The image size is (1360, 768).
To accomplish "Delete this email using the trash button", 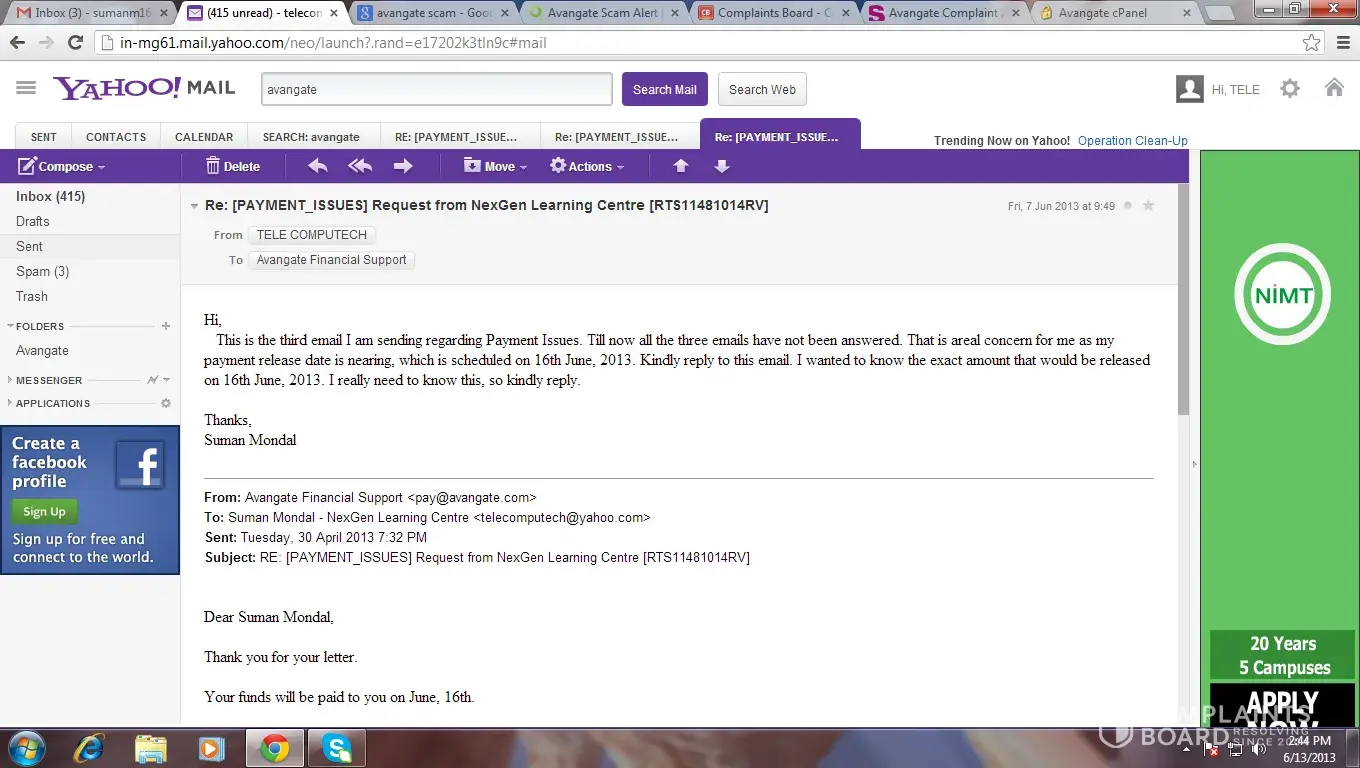I will point(232,166).
